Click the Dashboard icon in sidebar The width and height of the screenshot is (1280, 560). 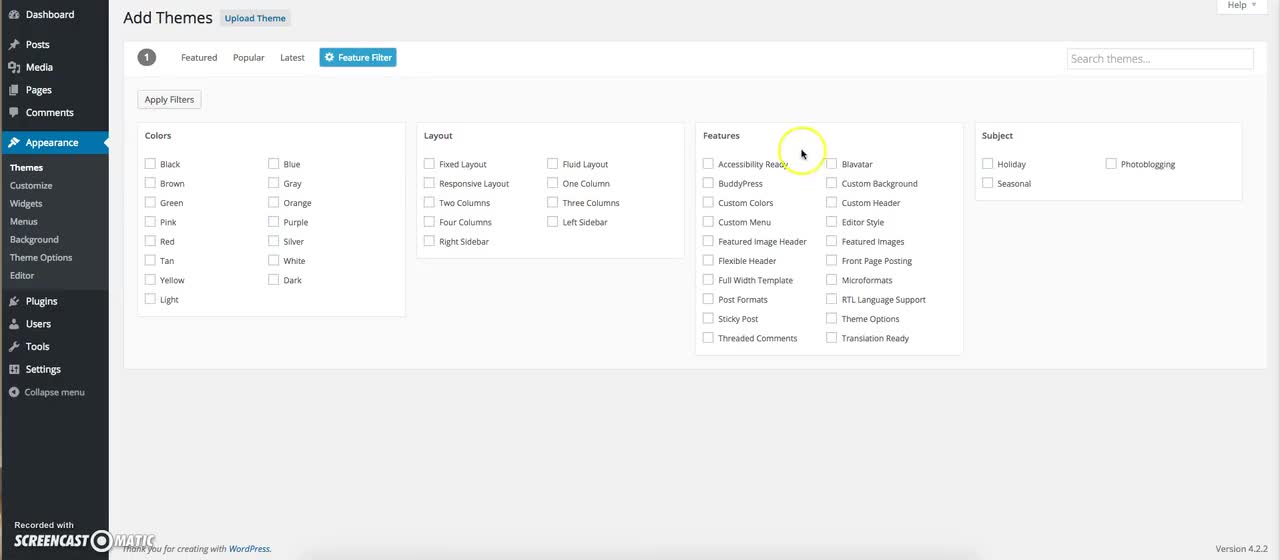coord(14,15)
